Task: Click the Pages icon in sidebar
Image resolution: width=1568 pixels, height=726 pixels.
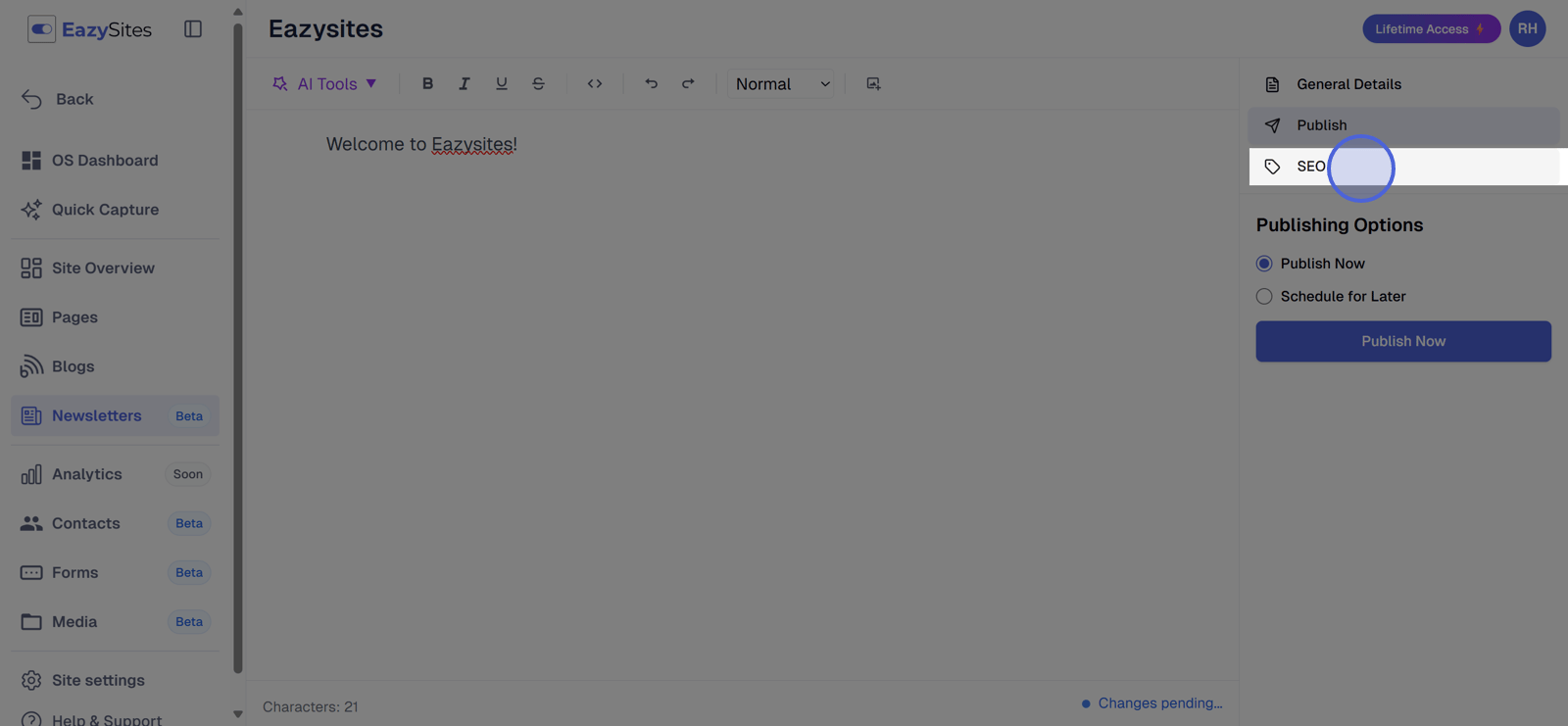Action: (x=31, y=317)
